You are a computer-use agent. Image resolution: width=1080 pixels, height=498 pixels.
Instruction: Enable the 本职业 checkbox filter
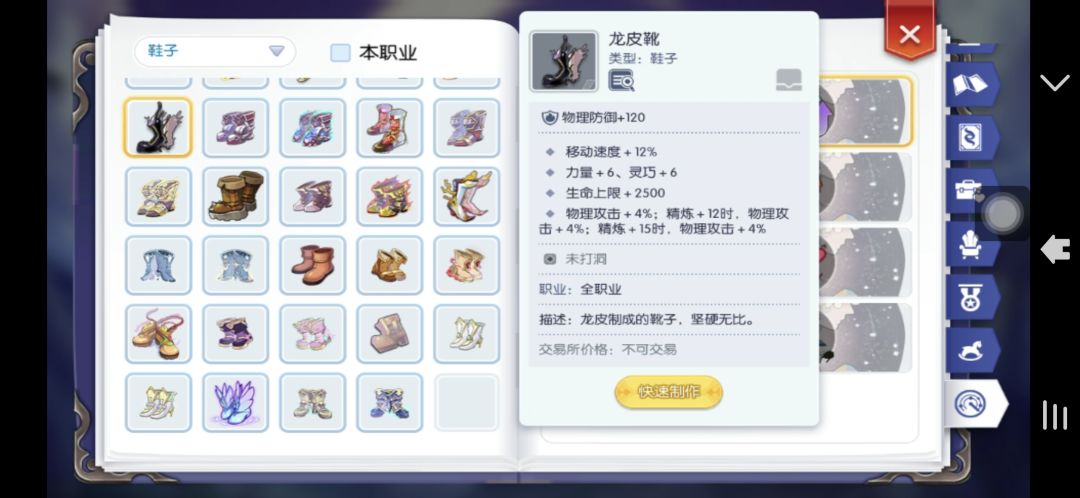[x=340, y=53]
